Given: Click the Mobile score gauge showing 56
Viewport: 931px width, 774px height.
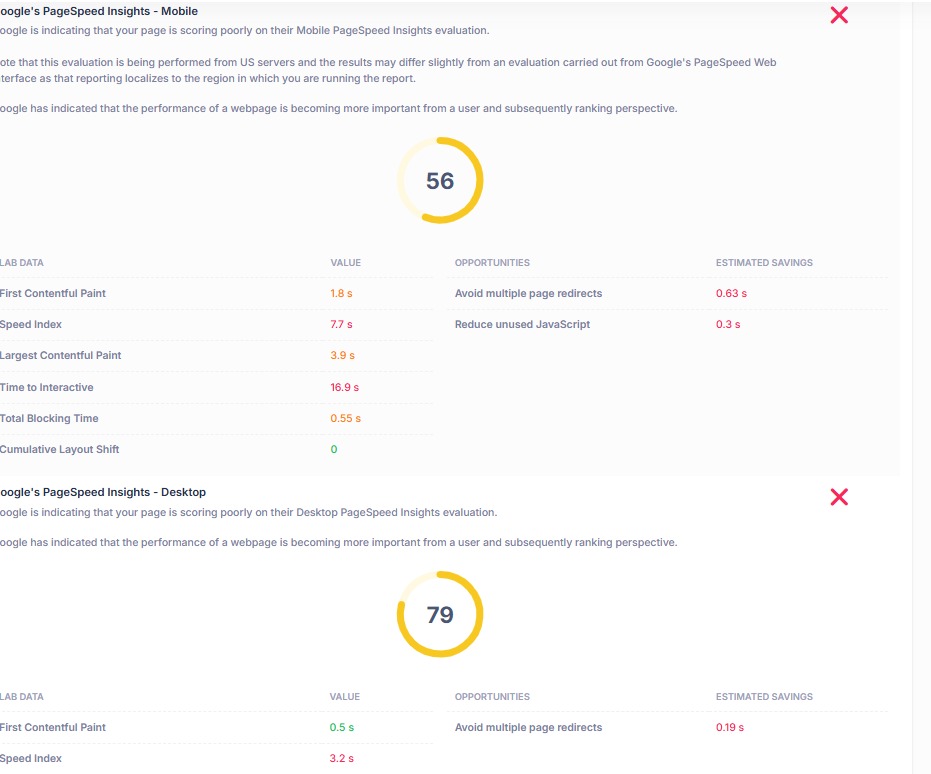Looking at the screenshot, I should pyautogui.click(x=440, y=181).
